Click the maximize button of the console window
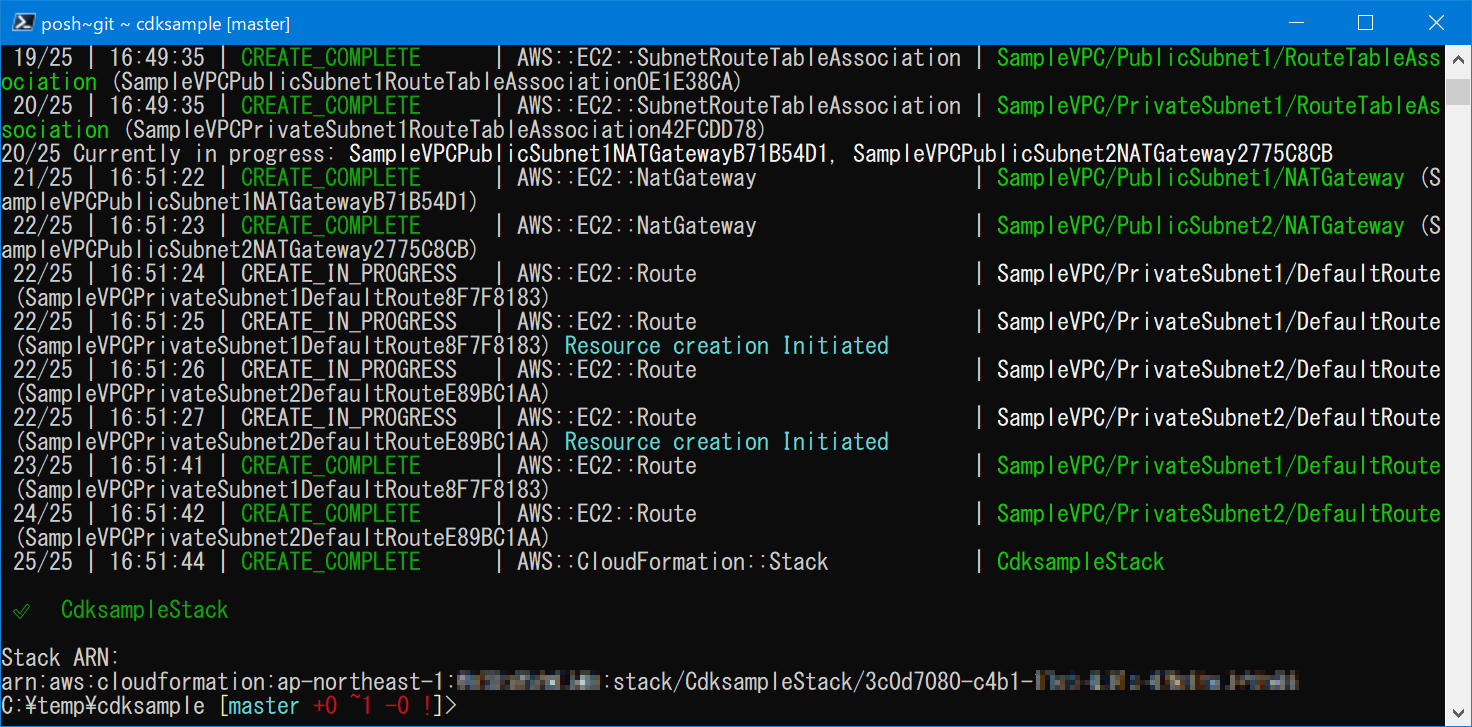The image size is (1472, 727). [1366, 21]
